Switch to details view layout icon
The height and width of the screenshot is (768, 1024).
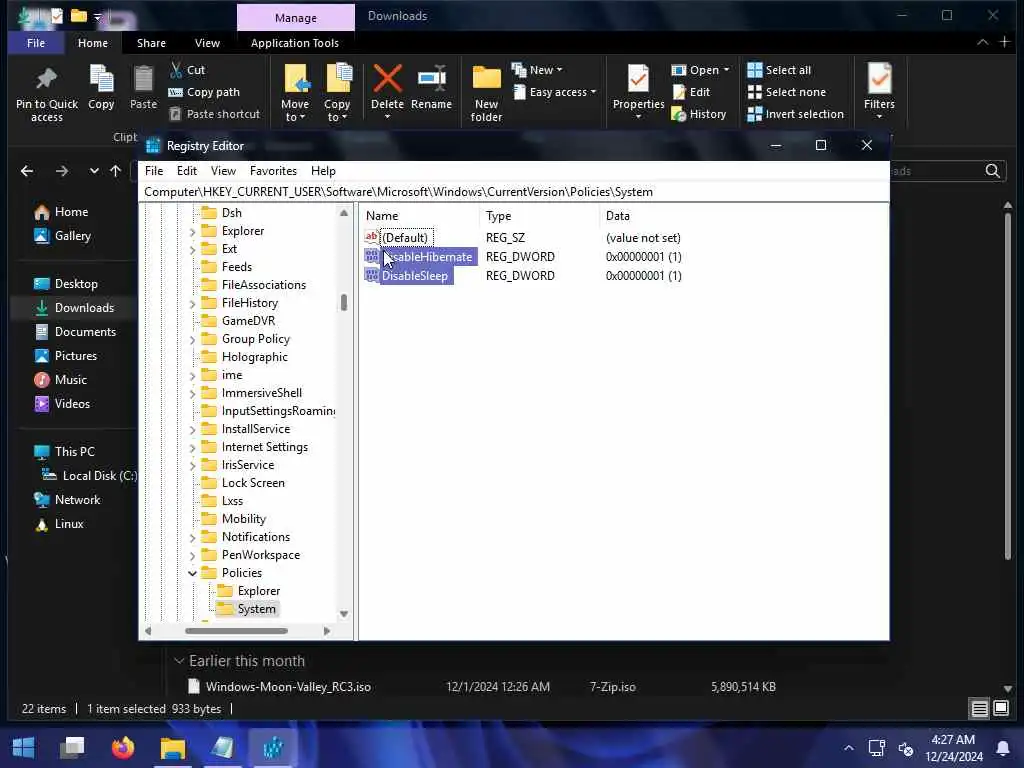(x=979, y=709)
